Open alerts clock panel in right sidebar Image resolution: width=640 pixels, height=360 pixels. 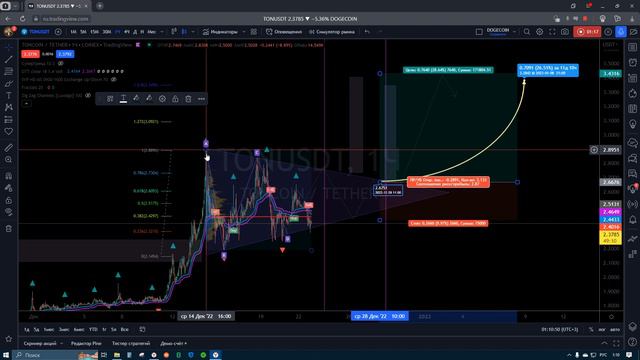point(633,62)
